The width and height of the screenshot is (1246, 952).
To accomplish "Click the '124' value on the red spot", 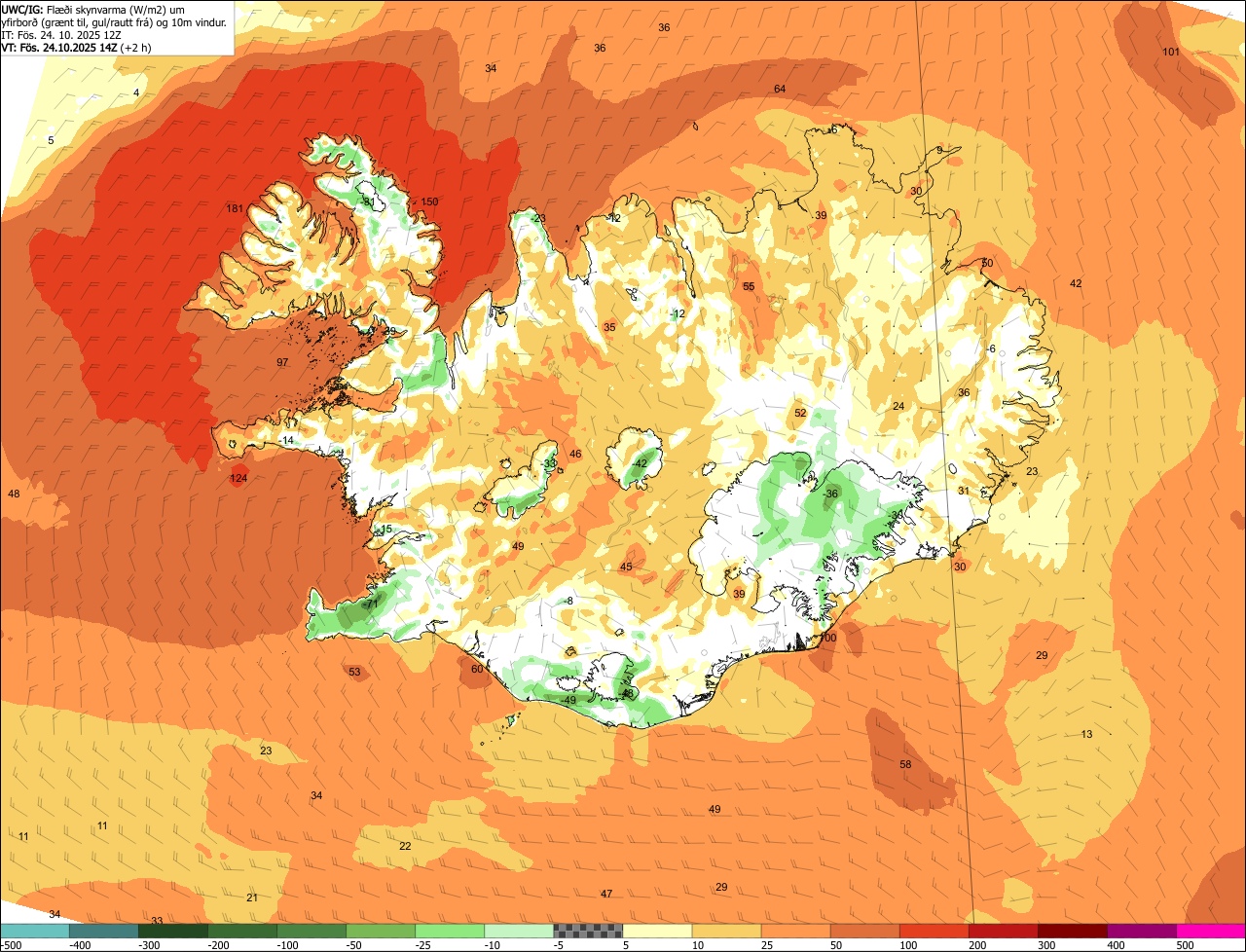I will point(238,478).
